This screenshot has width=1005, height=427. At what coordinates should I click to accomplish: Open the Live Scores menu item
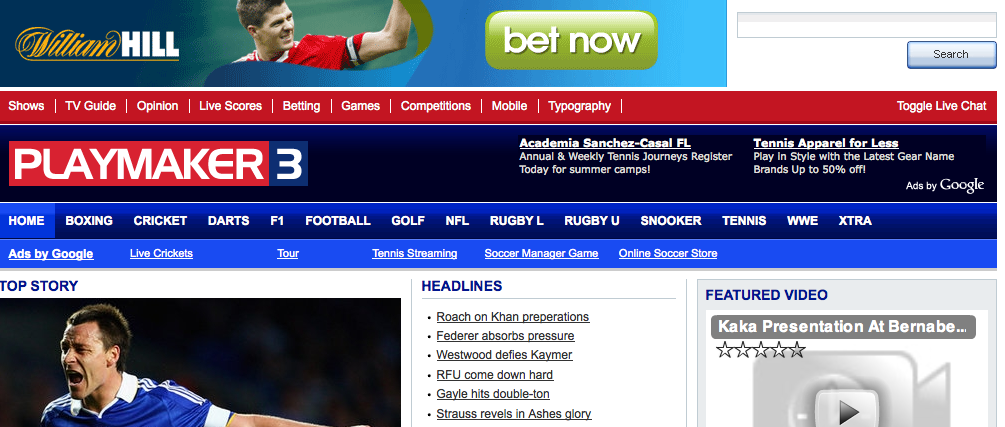(x=230, y=106)
